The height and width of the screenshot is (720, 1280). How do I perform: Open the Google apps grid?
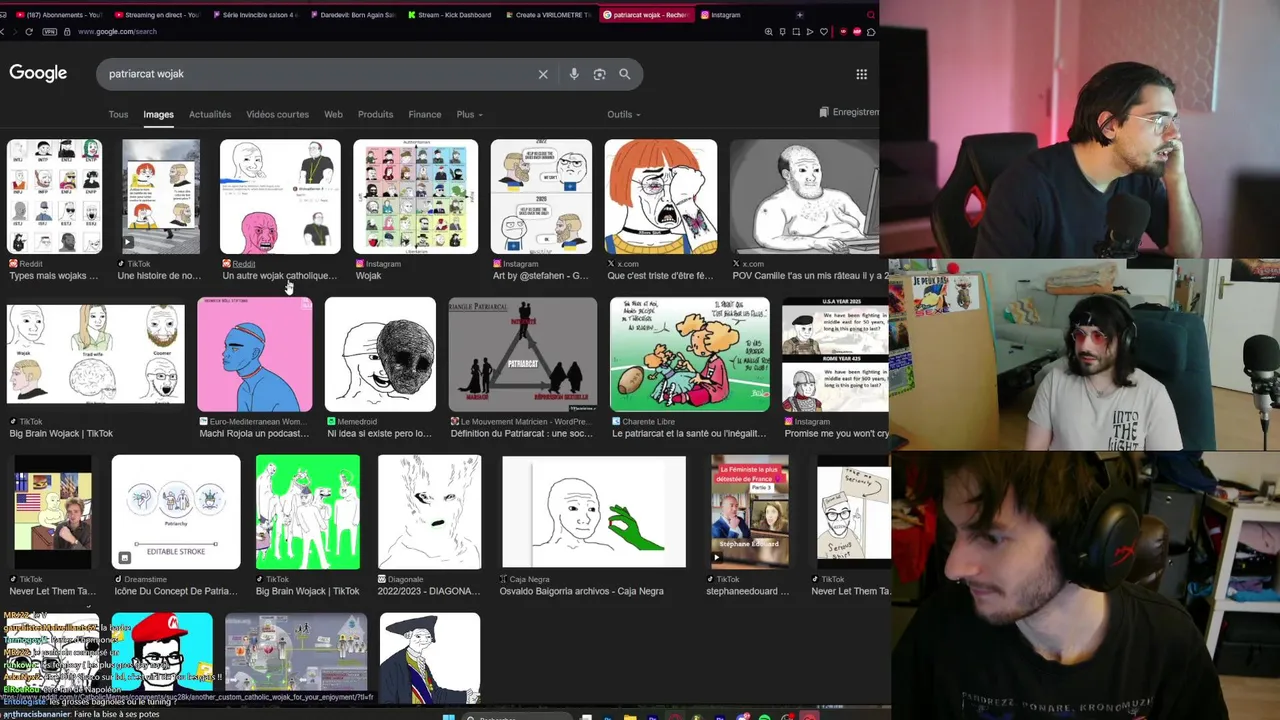(861, 74)
